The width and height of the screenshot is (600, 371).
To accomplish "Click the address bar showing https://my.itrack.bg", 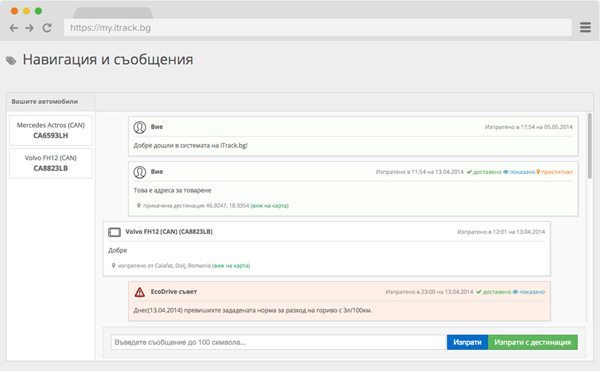I will (x=318, y=28).
